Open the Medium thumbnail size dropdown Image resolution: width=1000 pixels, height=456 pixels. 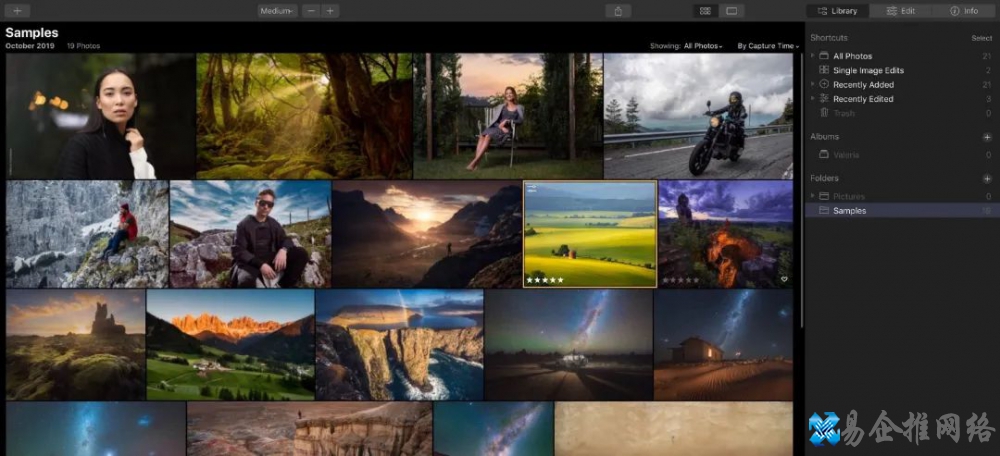[276, 11]
